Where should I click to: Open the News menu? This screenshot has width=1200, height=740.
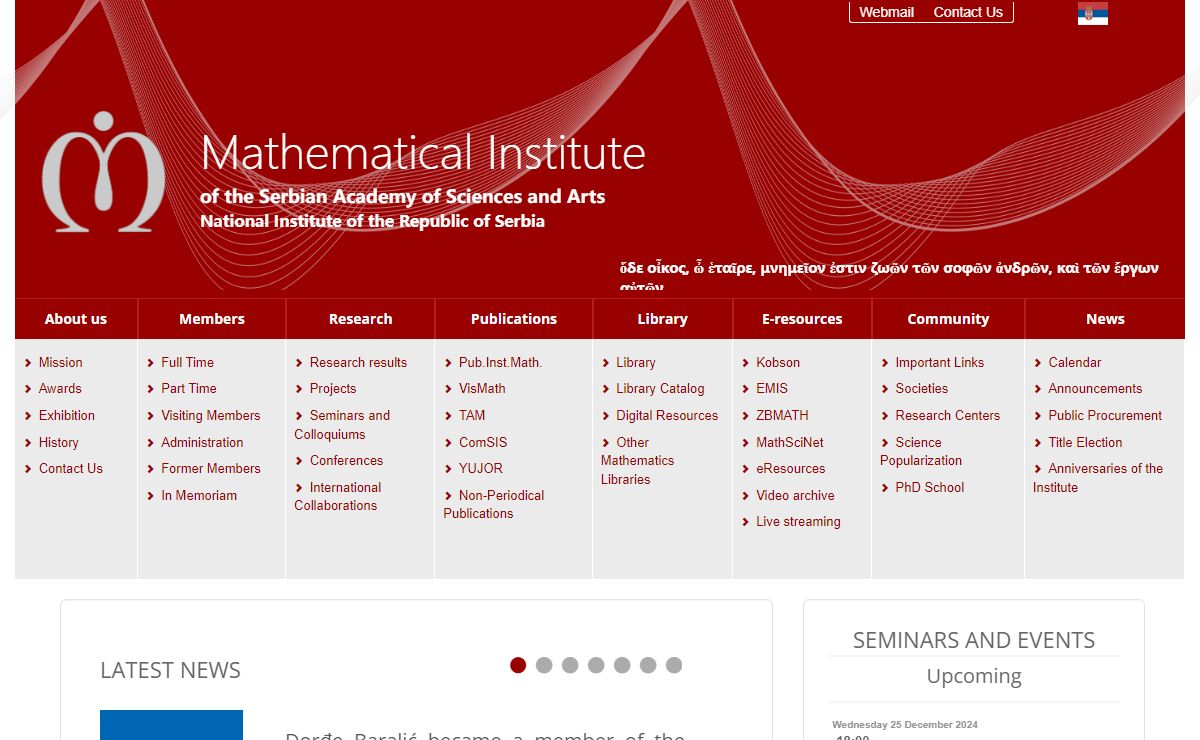[x=1105, y=319]
